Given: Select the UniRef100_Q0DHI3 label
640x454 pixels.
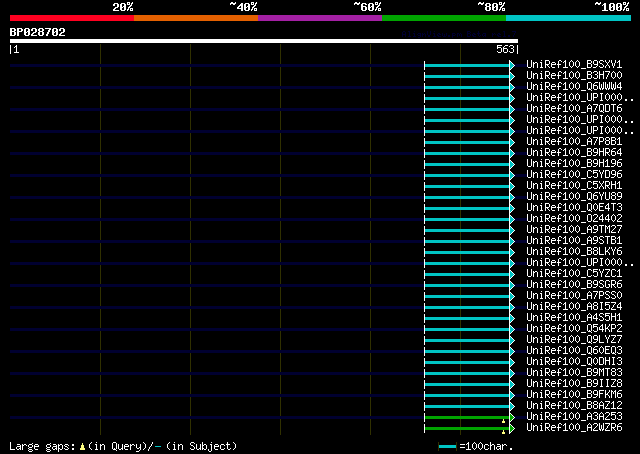Looking at the screenshot, I should click(574, 362).
